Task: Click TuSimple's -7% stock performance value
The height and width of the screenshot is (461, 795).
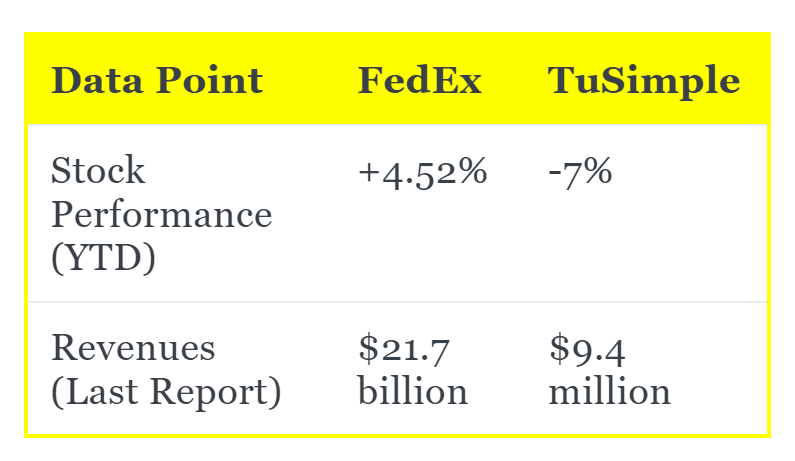Action: [580, 172]
